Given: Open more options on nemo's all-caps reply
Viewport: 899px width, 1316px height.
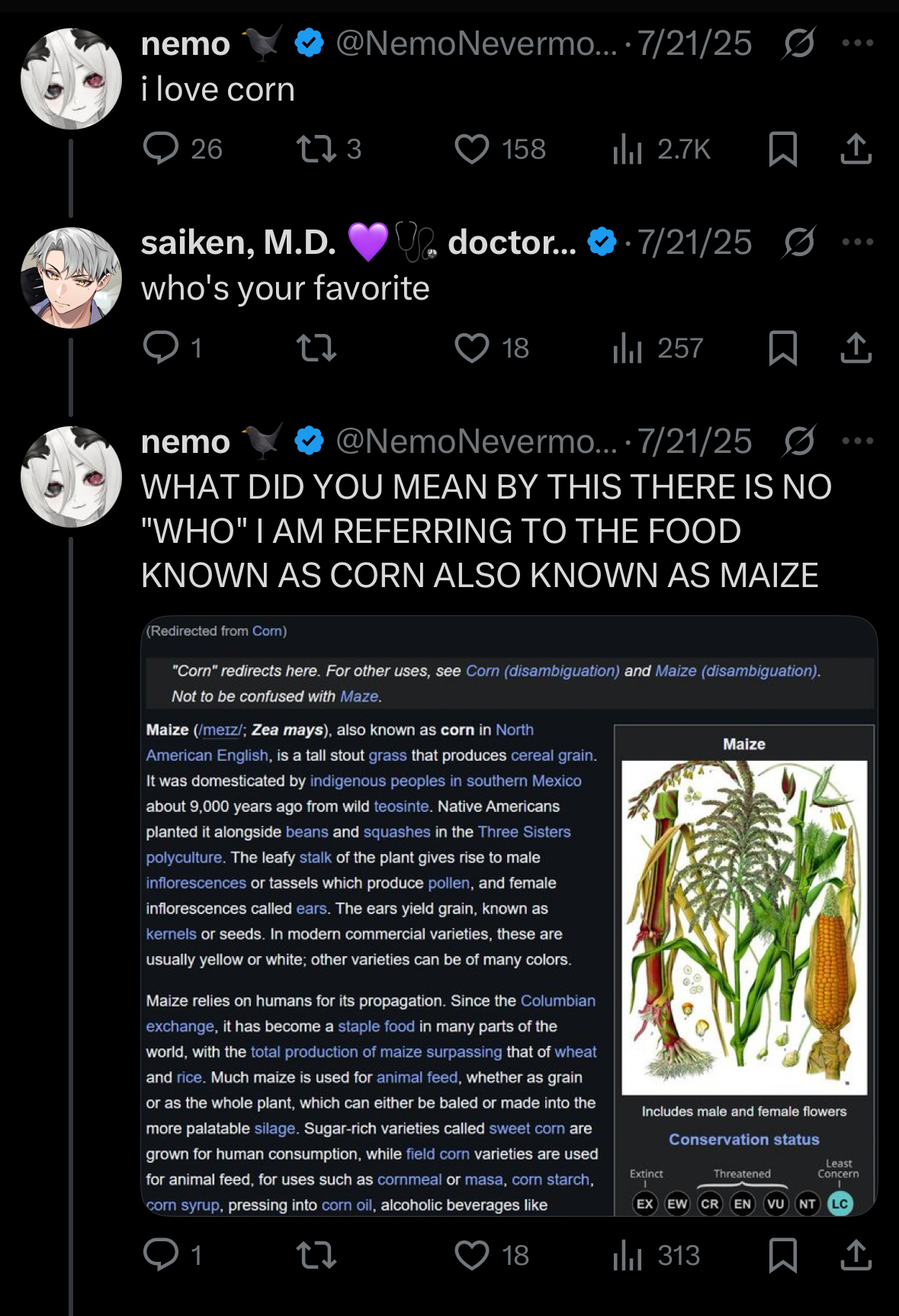Looking at the screenshot, I should (857, 441).
